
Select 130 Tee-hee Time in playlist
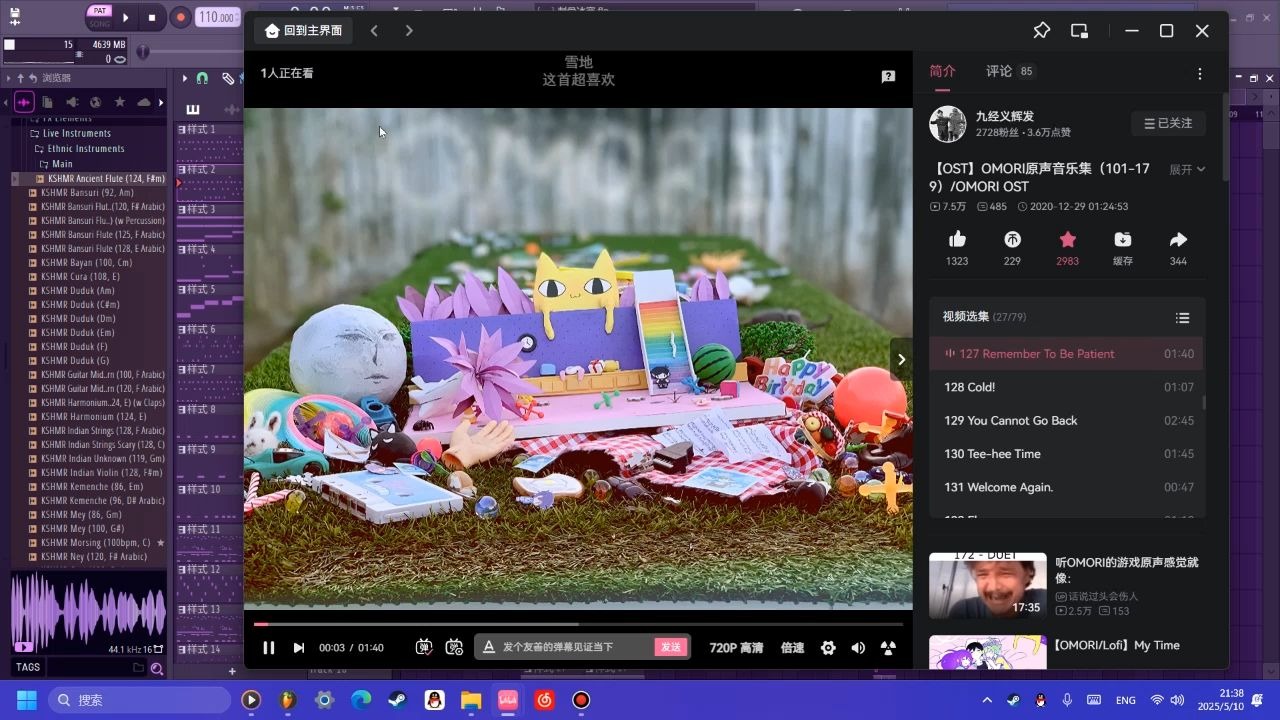tap(1067, 454)
